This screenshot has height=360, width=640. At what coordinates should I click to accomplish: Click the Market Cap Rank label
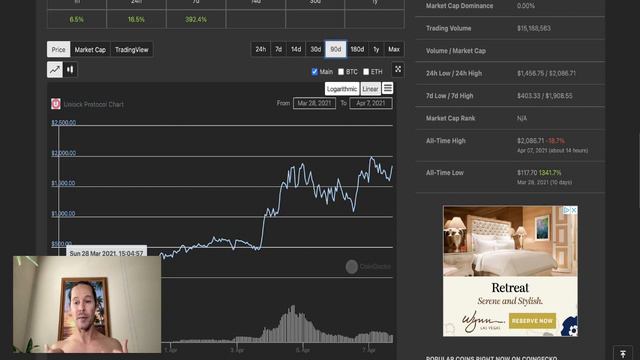pyautogui.click(x=451, y=118)
